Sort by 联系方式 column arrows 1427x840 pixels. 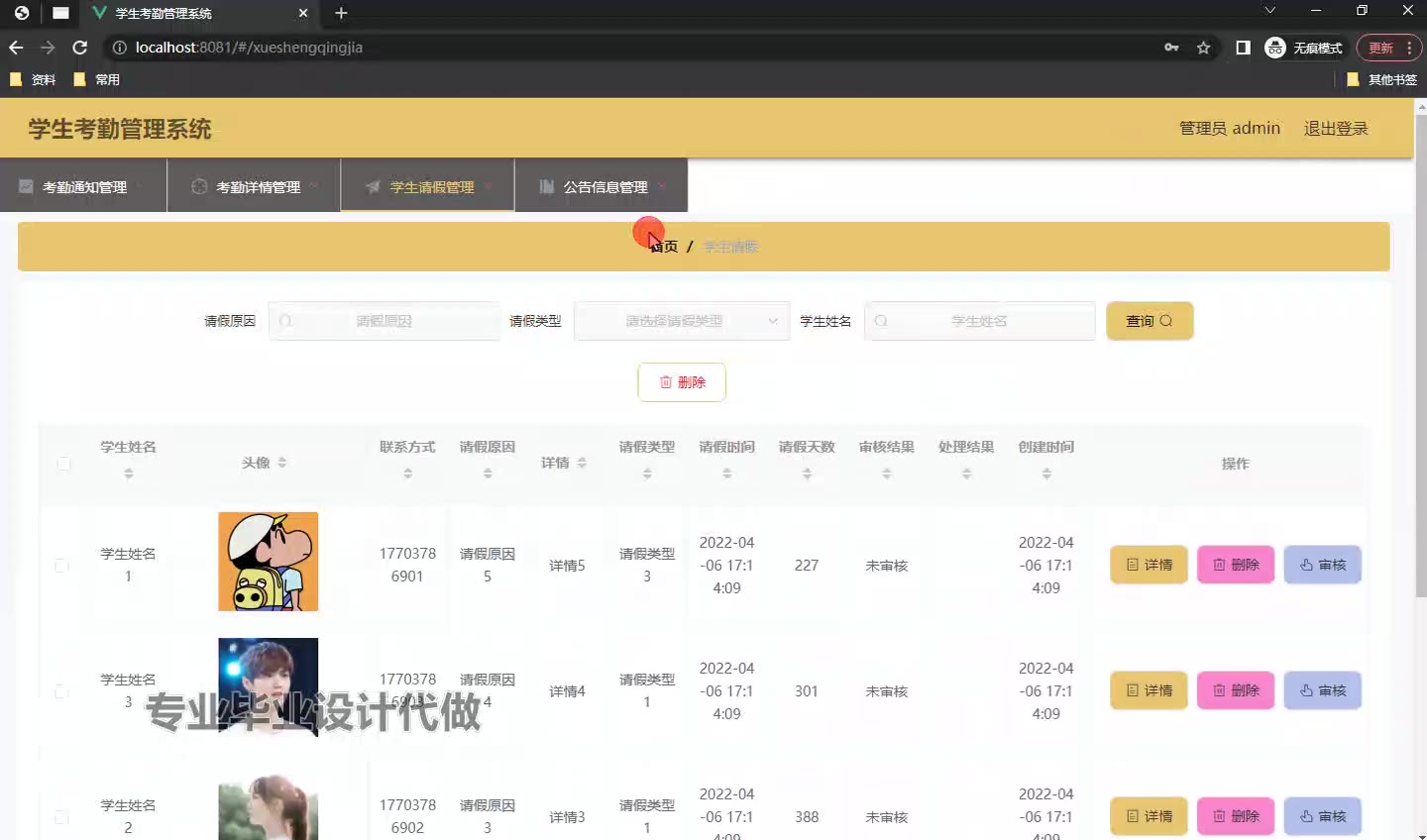407,474
